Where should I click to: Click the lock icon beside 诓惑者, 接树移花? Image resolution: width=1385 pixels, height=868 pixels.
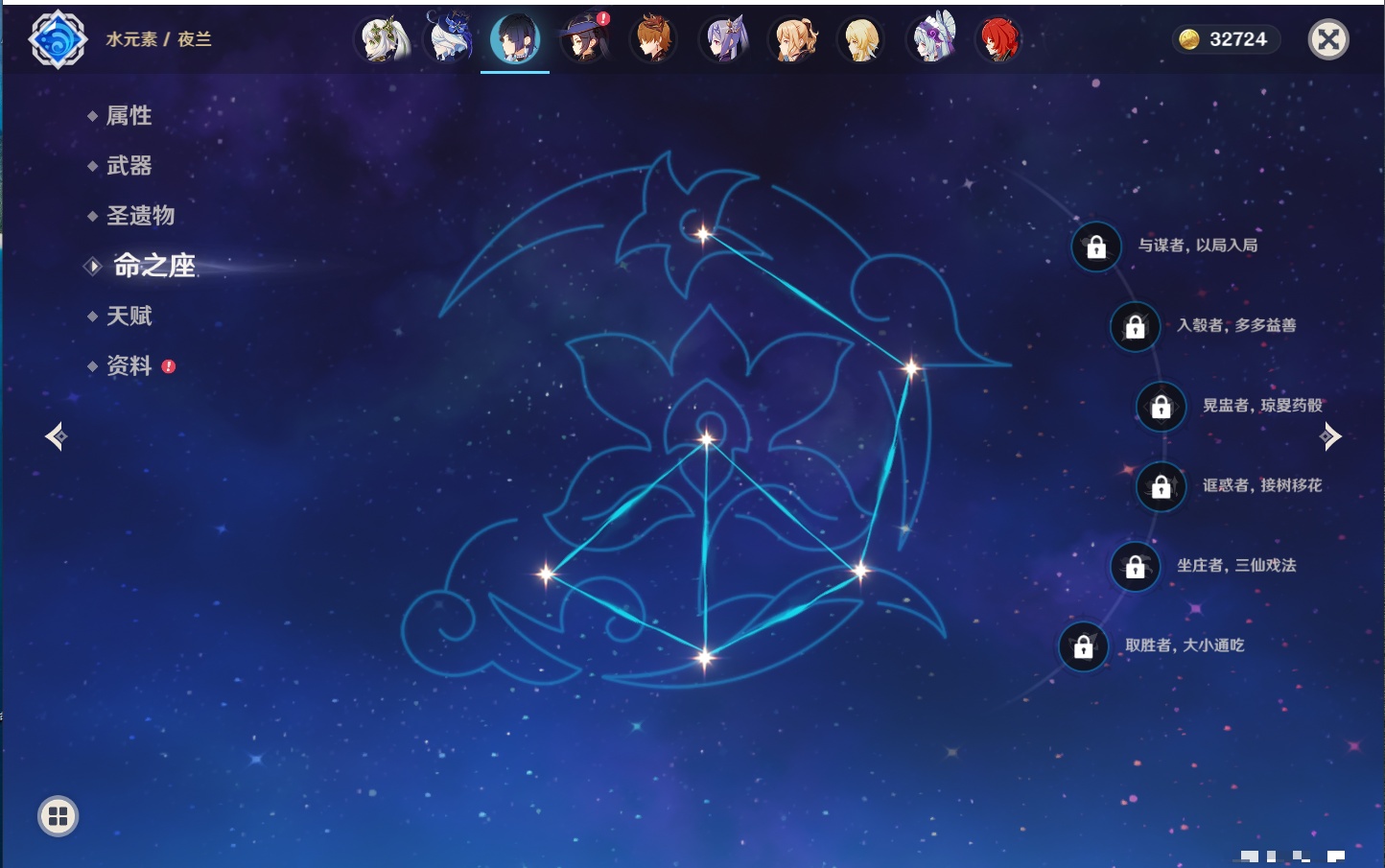(1162, 487)
